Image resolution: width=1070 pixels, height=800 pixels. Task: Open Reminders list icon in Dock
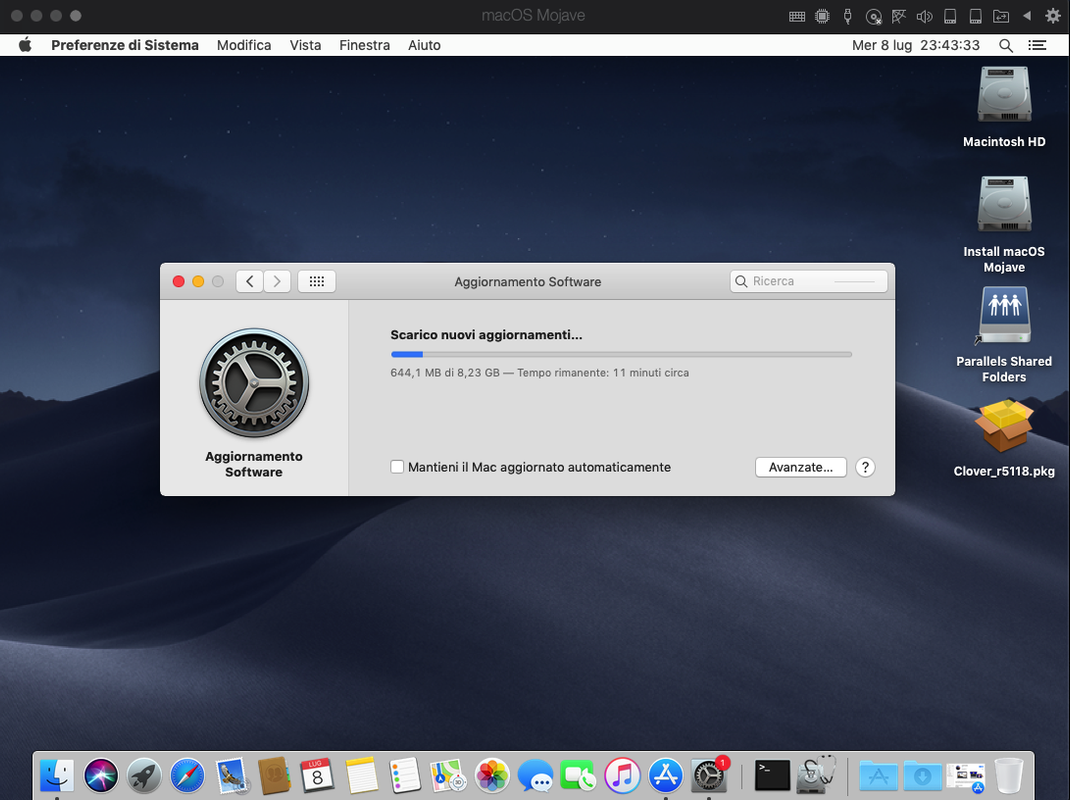pyautogui.click(x=405, y=776)
